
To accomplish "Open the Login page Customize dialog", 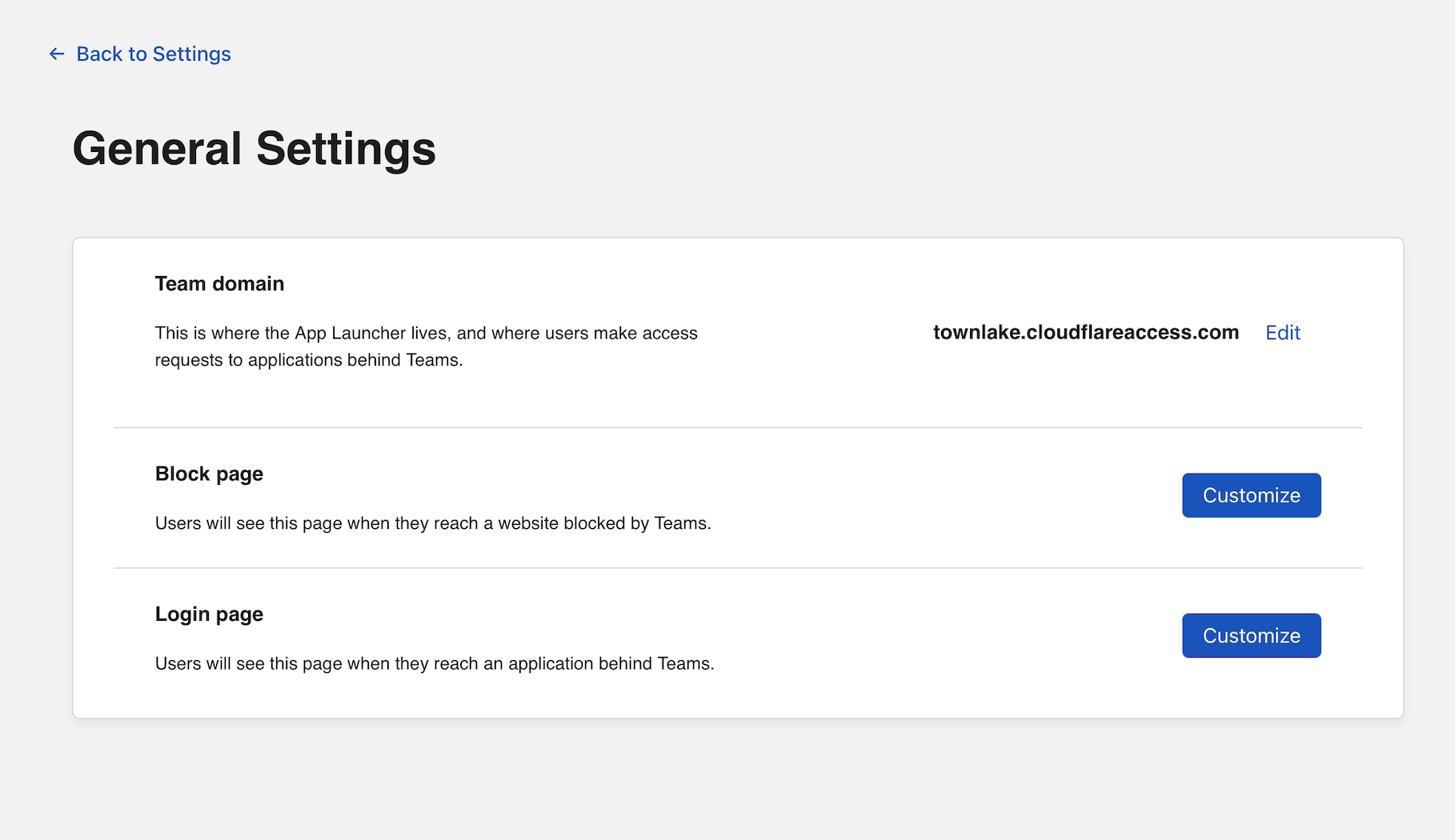I will click(x=1251, y=635).
